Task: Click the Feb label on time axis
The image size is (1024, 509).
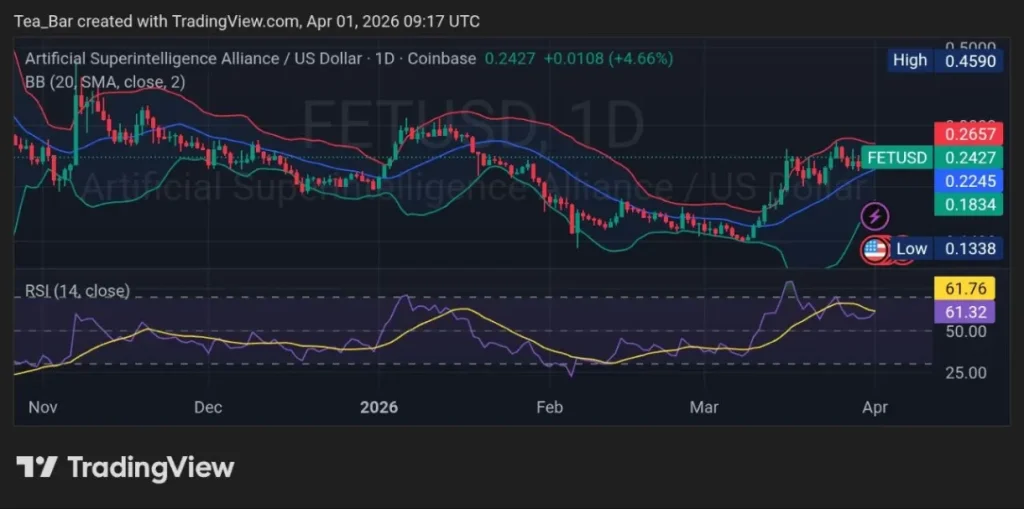Action: coord(550,407)
